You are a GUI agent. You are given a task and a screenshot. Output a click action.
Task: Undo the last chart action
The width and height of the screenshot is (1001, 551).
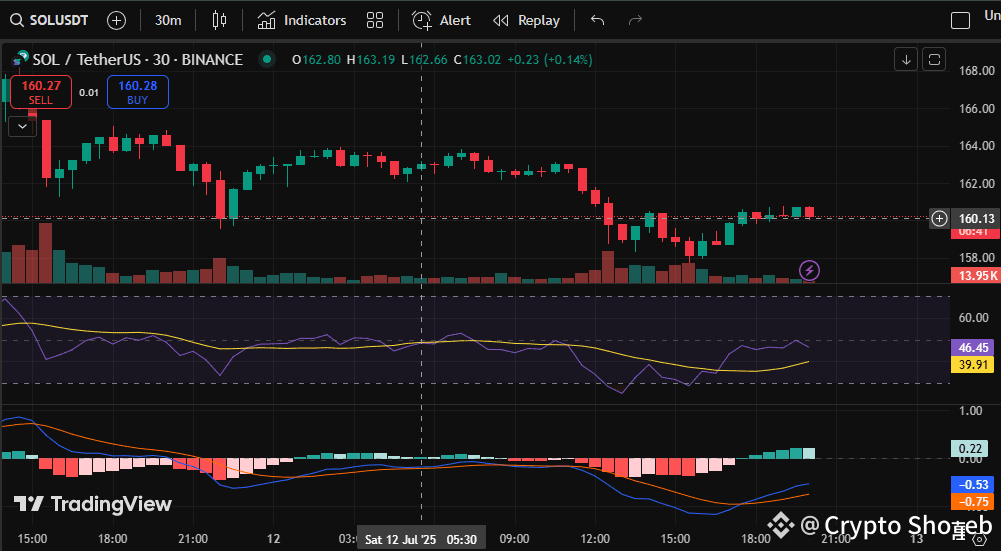pos(598,20)
